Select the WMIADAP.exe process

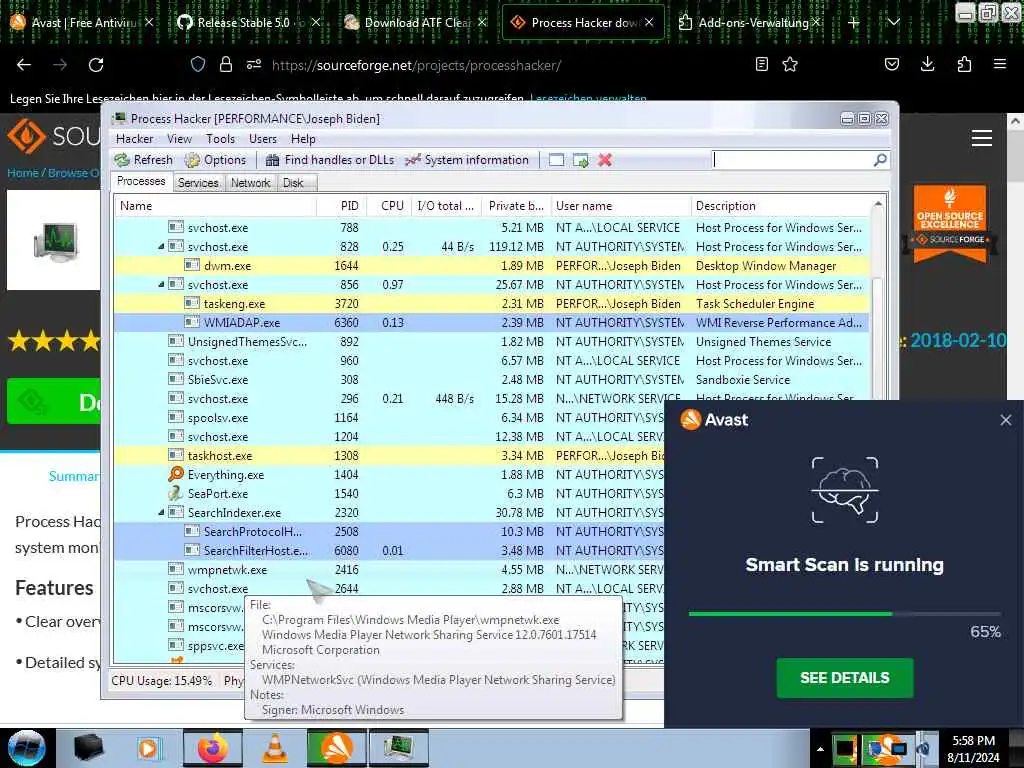492,323
